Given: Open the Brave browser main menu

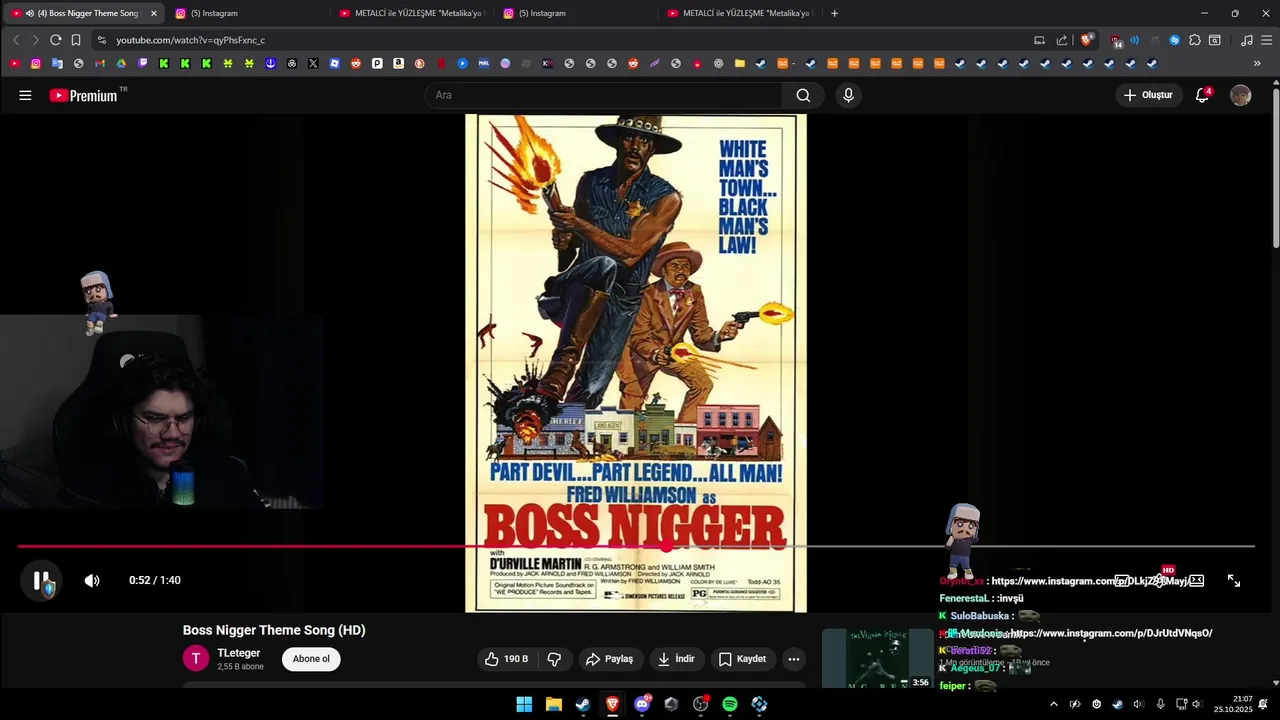Looking at the screenshot, I should [1266, 40].
